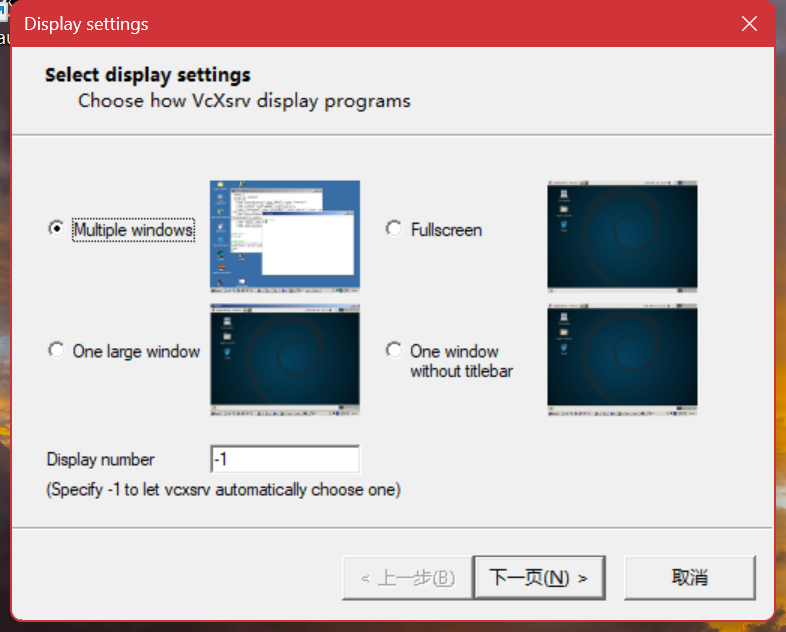The image size is (786, 632).
Task: Click the One large window preview image
Action: [x=285, y=360]
